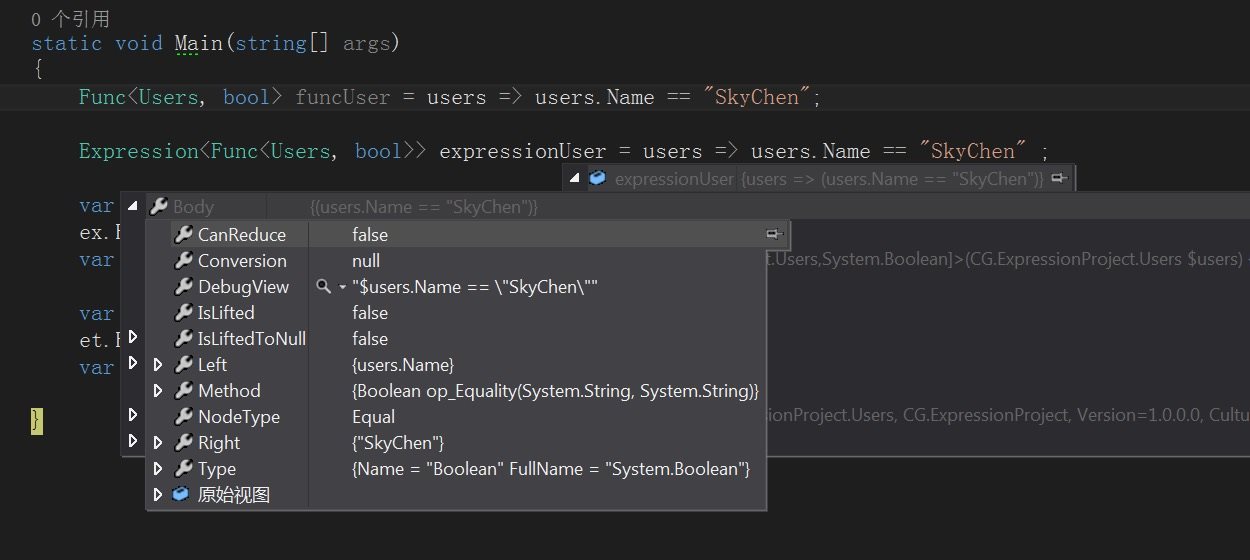The width and height of the screenshot is (1250, 560).
Task: Open the DebugView magnifier visualizer icon
Action: coord(324,287)
